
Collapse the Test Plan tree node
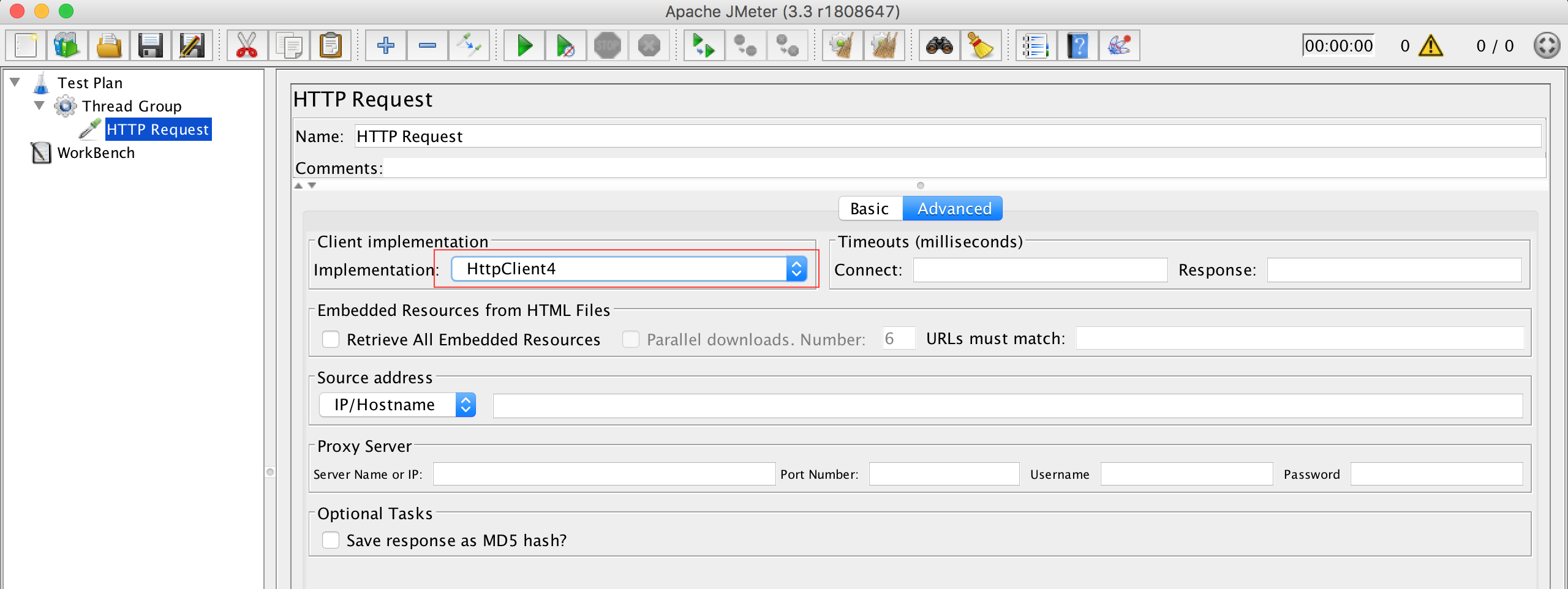point(15,82)
